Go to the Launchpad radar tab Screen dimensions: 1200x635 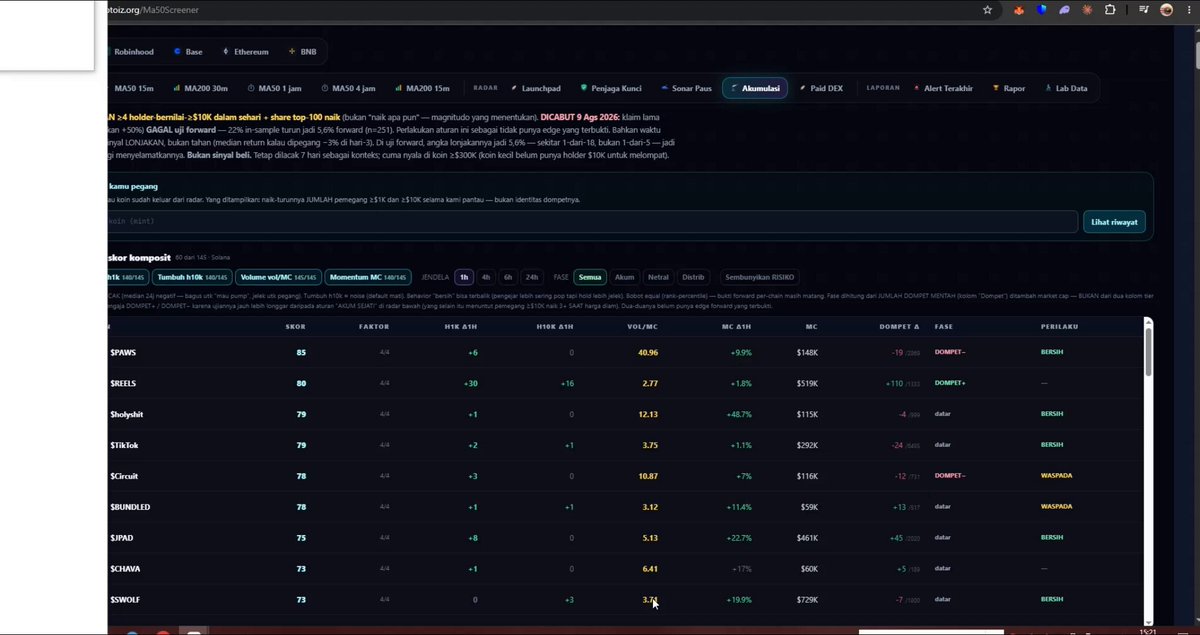[535, 88]
